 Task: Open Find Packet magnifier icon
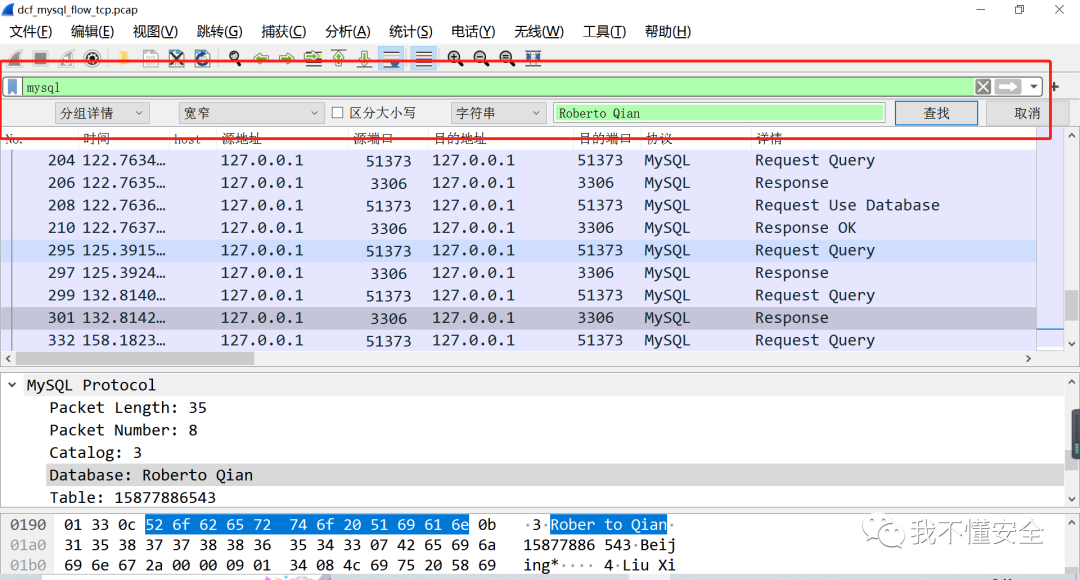[235, 59]
